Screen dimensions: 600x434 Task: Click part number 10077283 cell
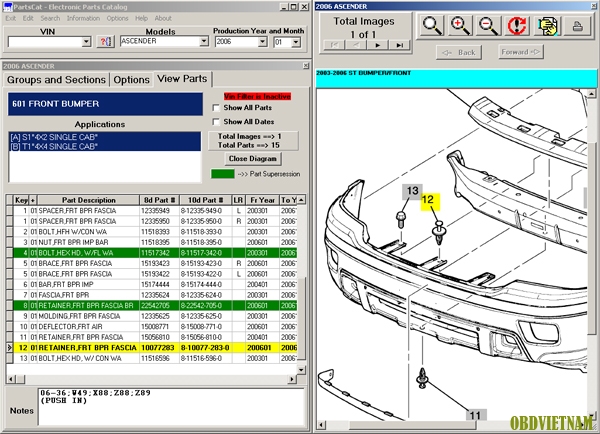click(159, 348)
